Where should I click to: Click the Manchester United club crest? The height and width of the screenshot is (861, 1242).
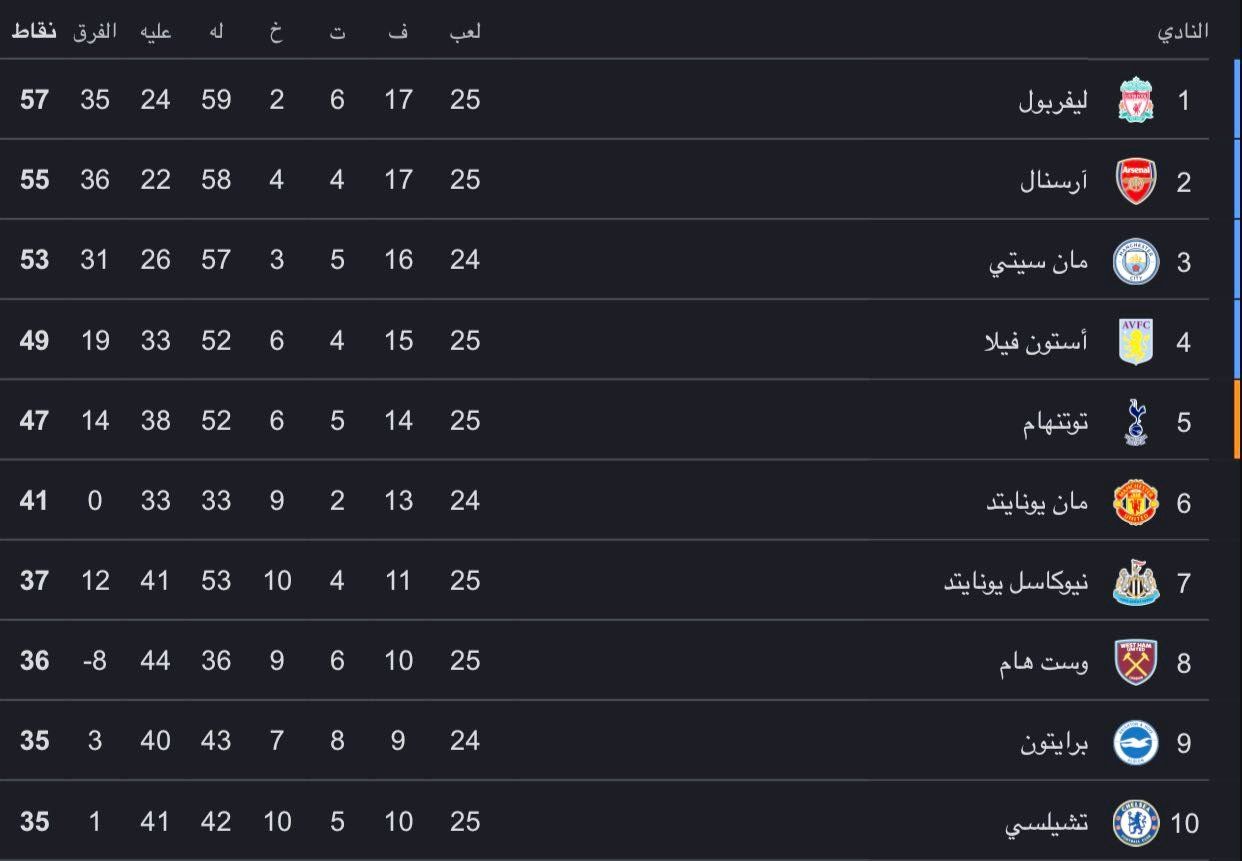pyautogui.click(x=1135, y=500)
